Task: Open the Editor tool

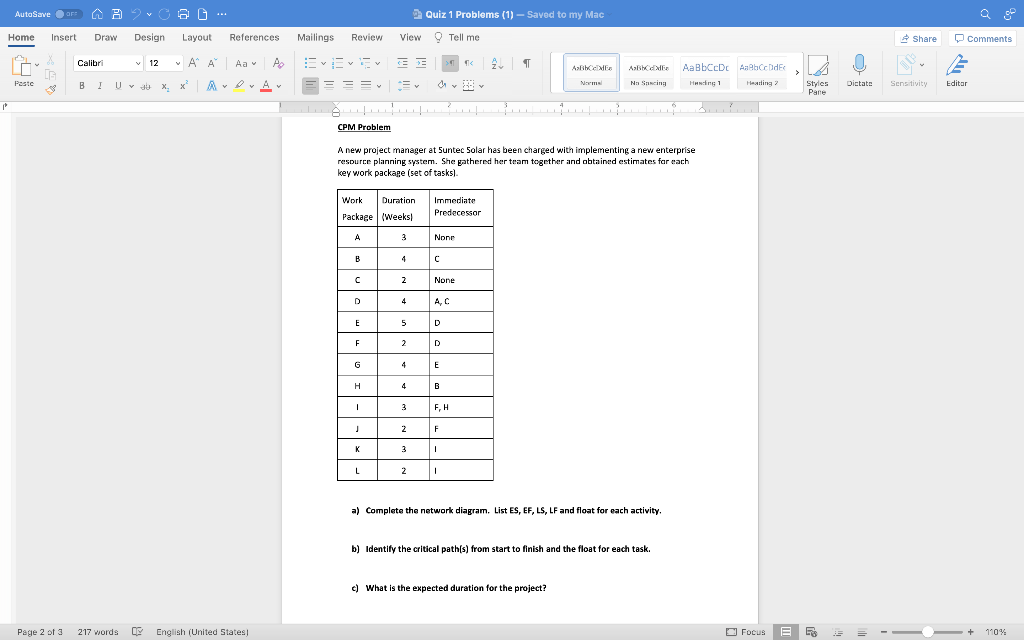Action: 957,71
